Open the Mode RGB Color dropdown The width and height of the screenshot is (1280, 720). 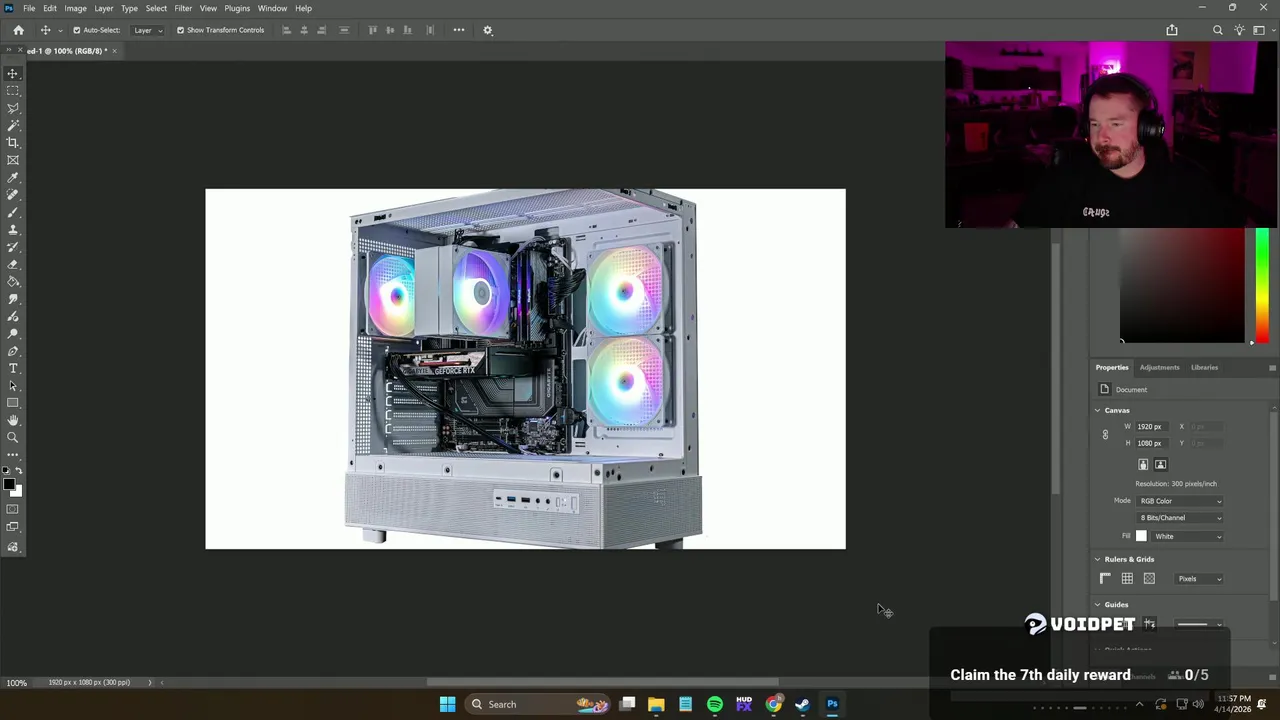pos(1181,501)
